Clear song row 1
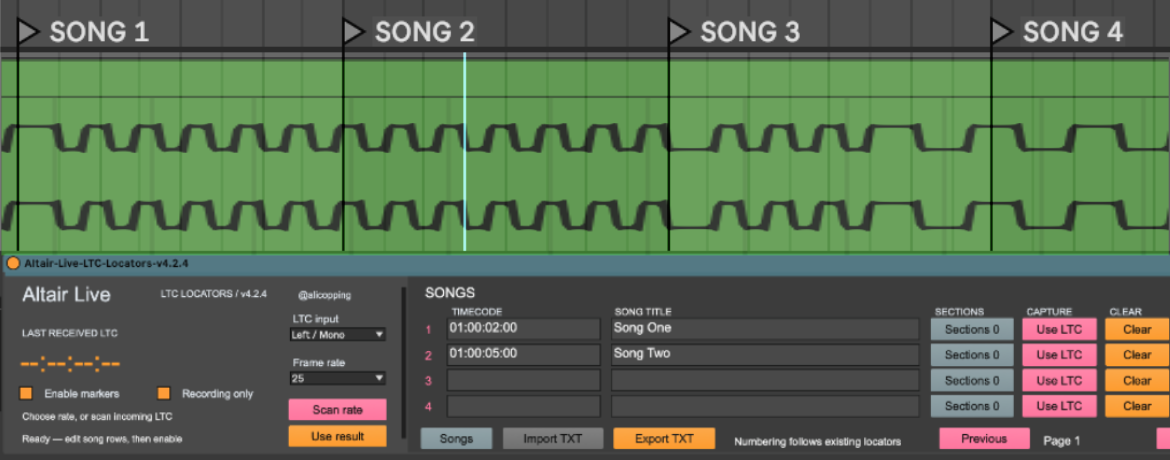This screenshot has height=460, width=1170. point(1137,329)
